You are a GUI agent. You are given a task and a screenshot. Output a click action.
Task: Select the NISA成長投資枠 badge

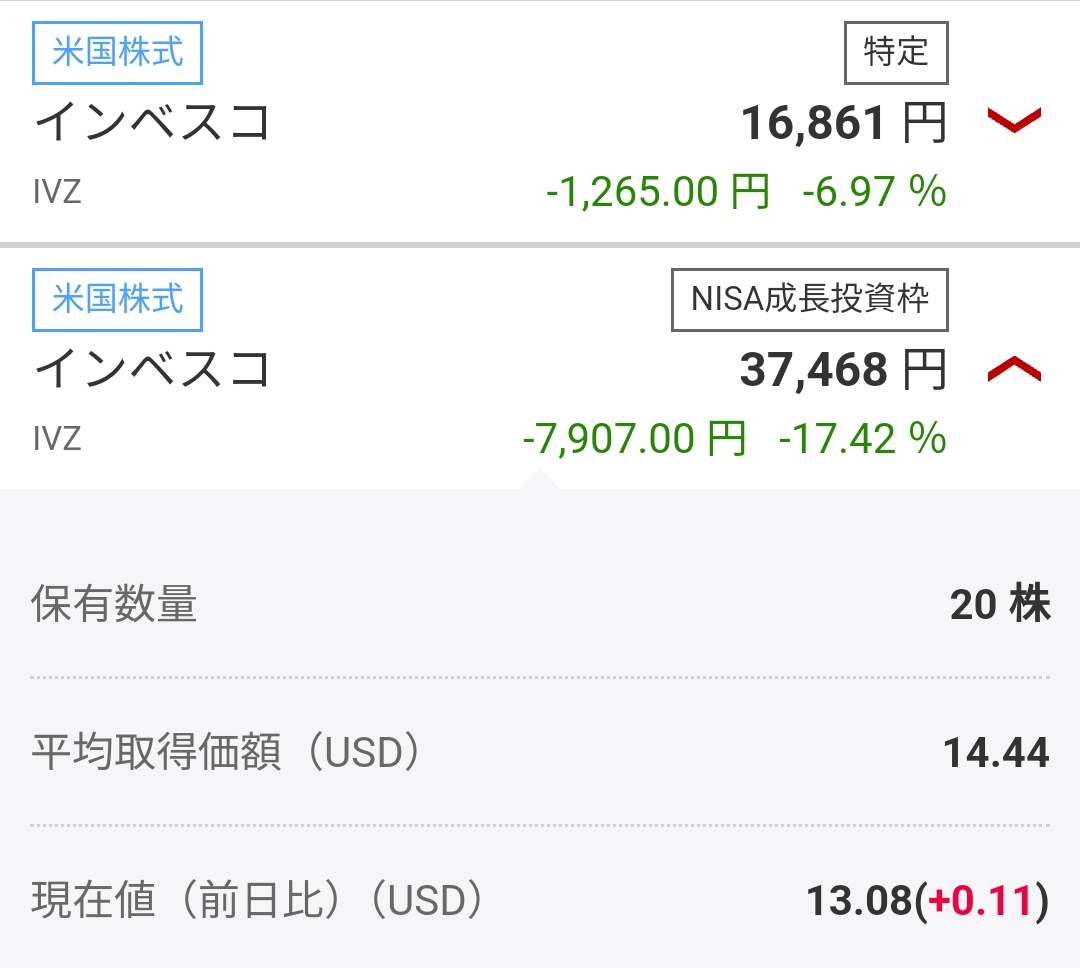[809, 300]
